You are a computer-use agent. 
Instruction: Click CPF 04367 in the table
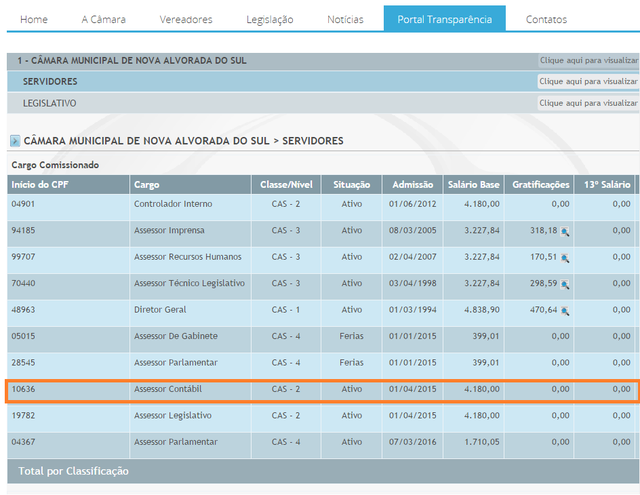point(23,442)
